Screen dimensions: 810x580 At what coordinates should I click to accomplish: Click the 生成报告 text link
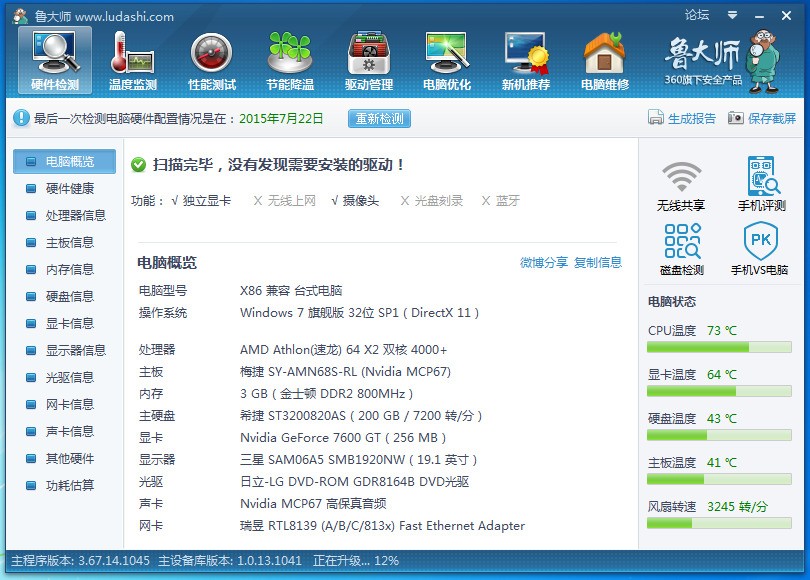click(692, 118)
